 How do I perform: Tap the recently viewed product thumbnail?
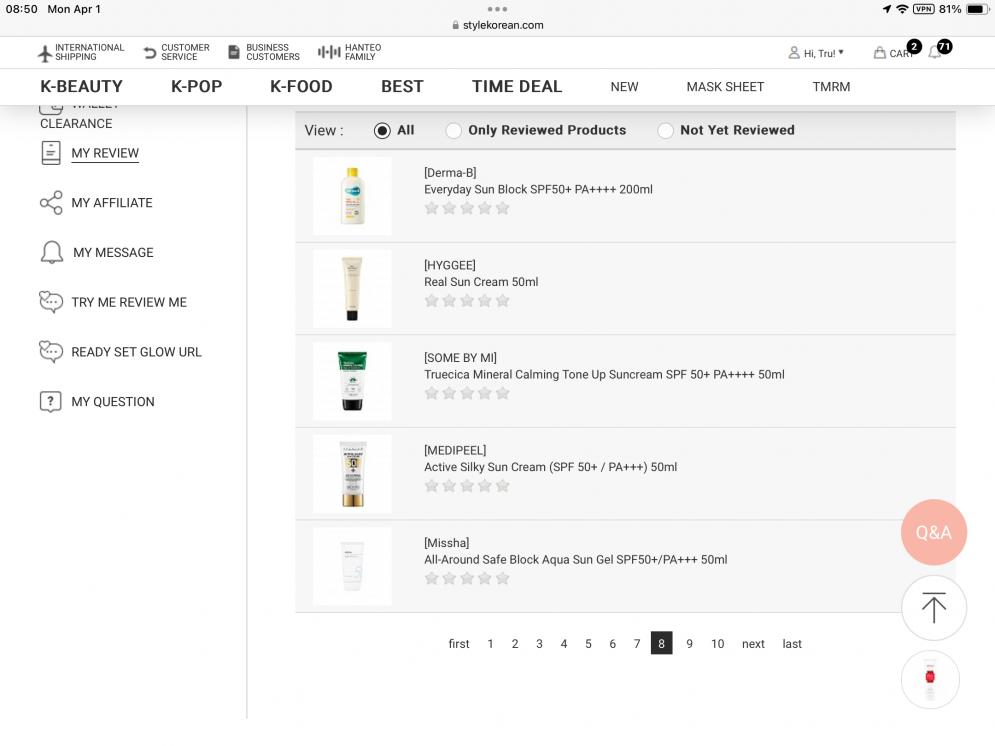pos(930,680)
